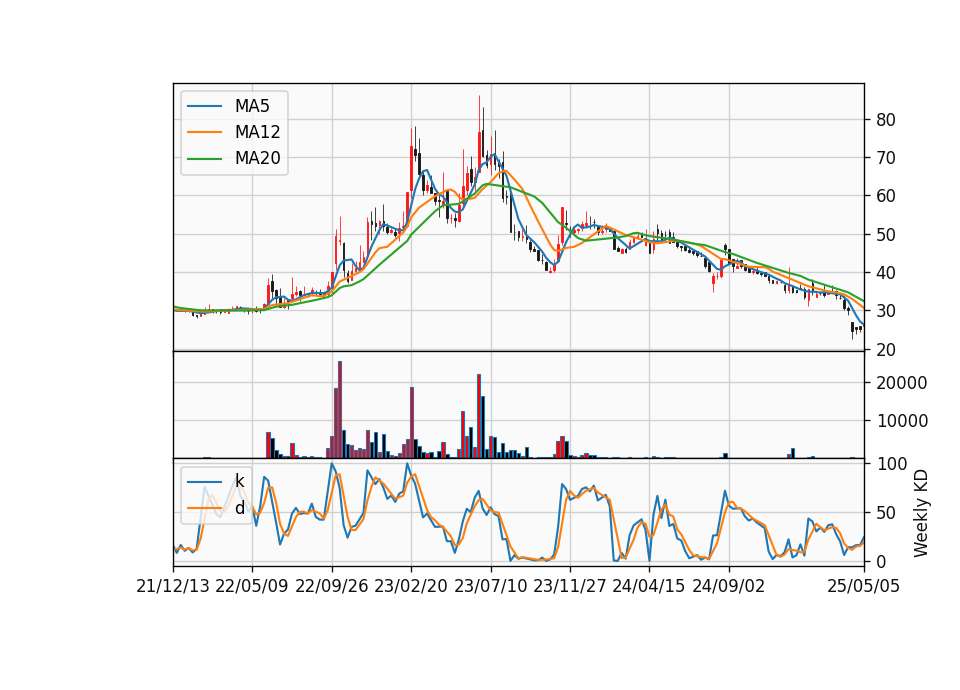This screenshot has width=960, height=690.
Task: Click the Weekly KD axis label
Action: coord(920,513)
